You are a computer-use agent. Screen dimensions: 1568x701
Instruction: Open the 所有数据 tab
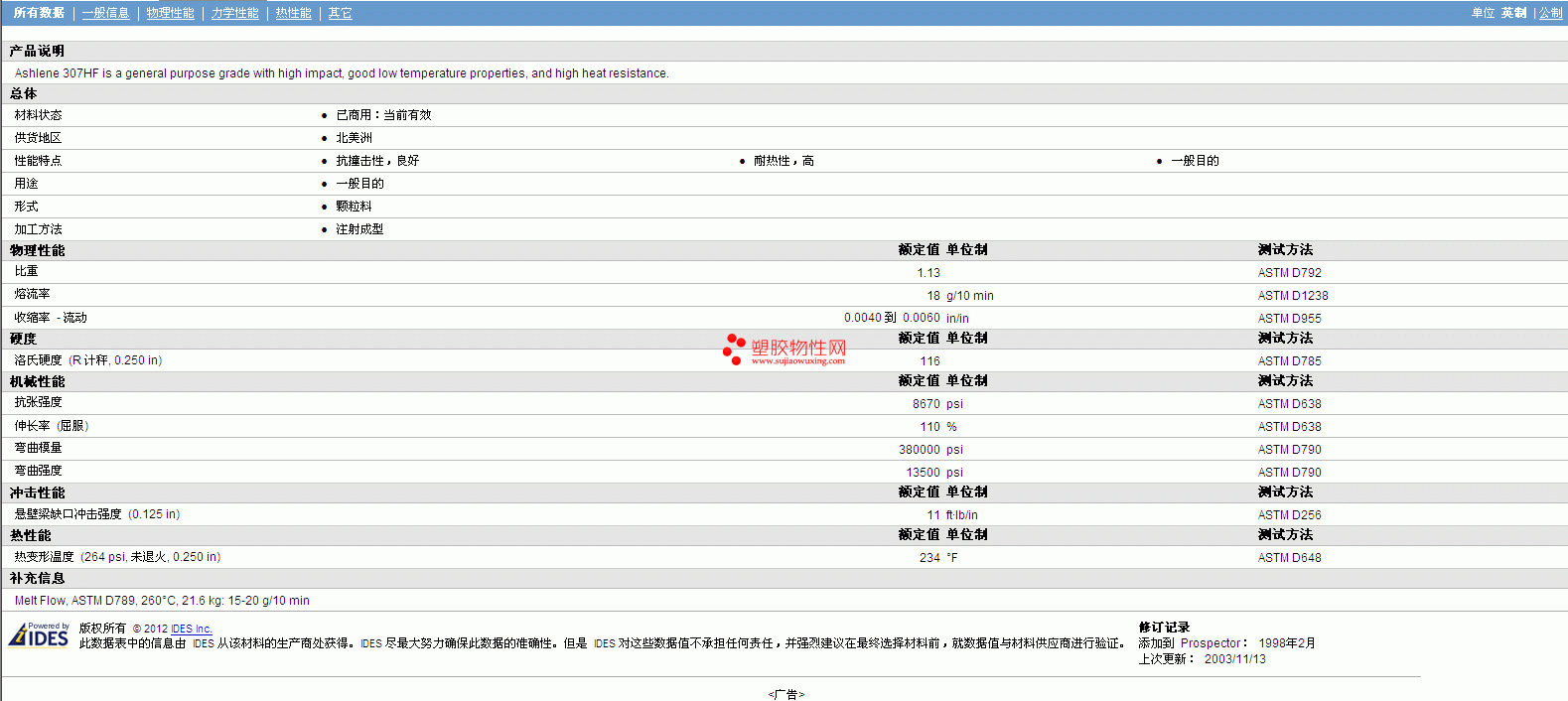40,13
